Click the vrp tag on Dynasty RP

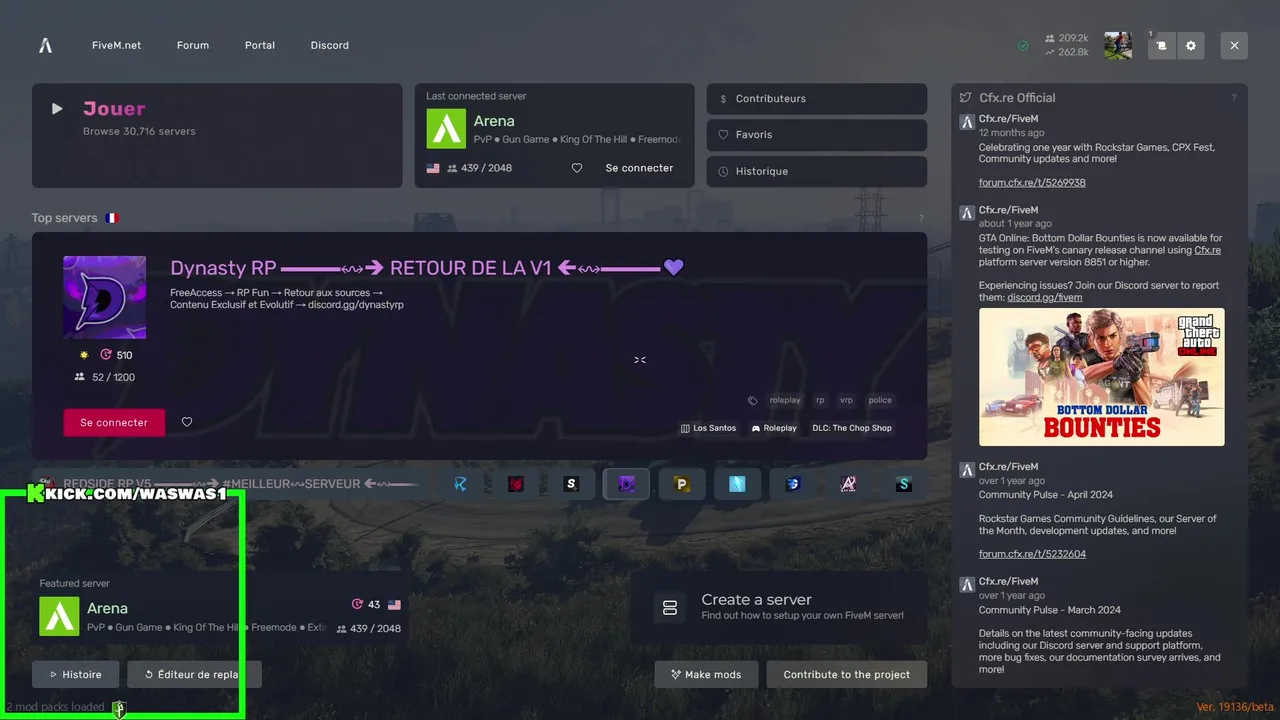coord(846,400)
